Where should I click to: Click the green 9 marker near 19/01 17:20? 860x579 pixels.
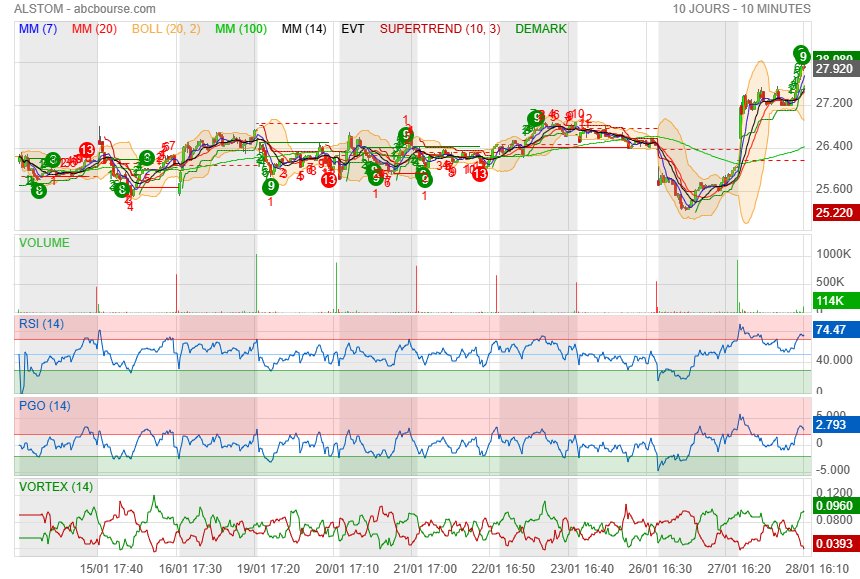click(x=270, y=186)
